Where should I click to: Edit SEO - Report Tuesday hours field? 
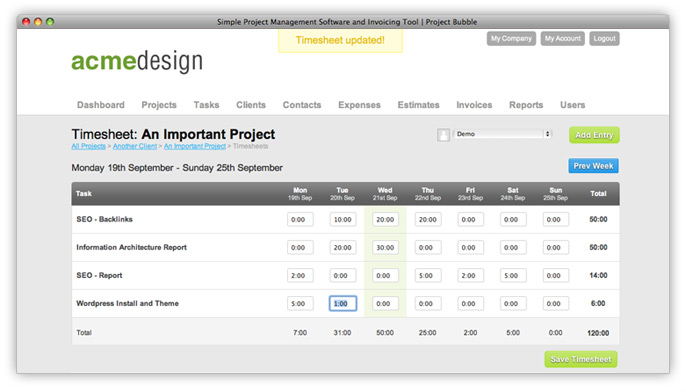pos(343,275)
